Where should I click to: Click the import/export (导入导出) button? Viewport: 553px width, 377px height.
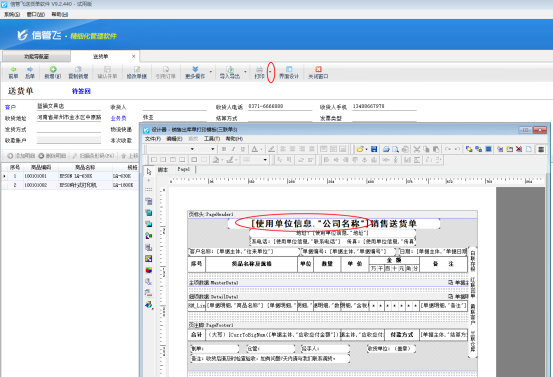(230, 72)
